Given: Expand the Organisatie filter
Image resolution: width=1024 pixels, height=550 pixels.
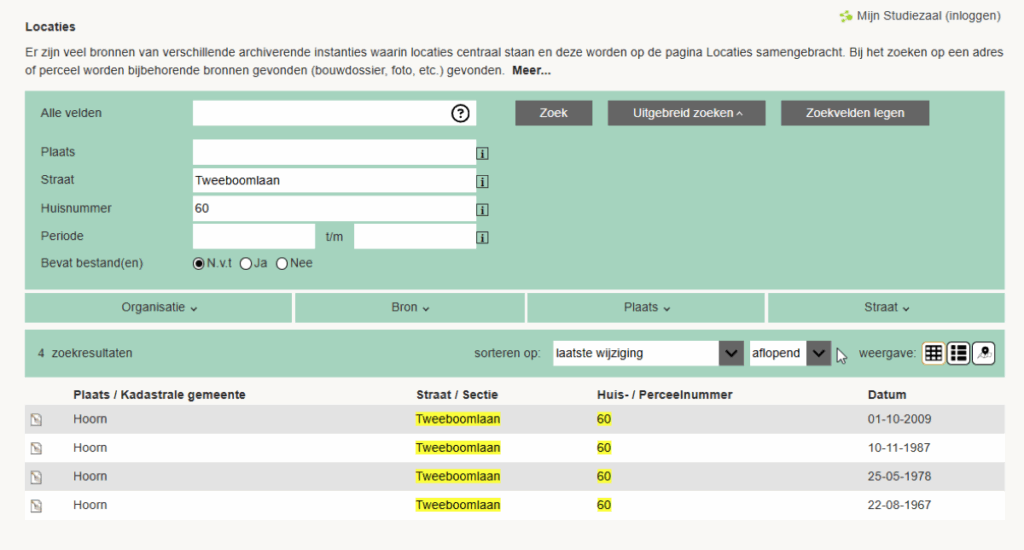Looking at the screenshot, I should tap(159, 307).
